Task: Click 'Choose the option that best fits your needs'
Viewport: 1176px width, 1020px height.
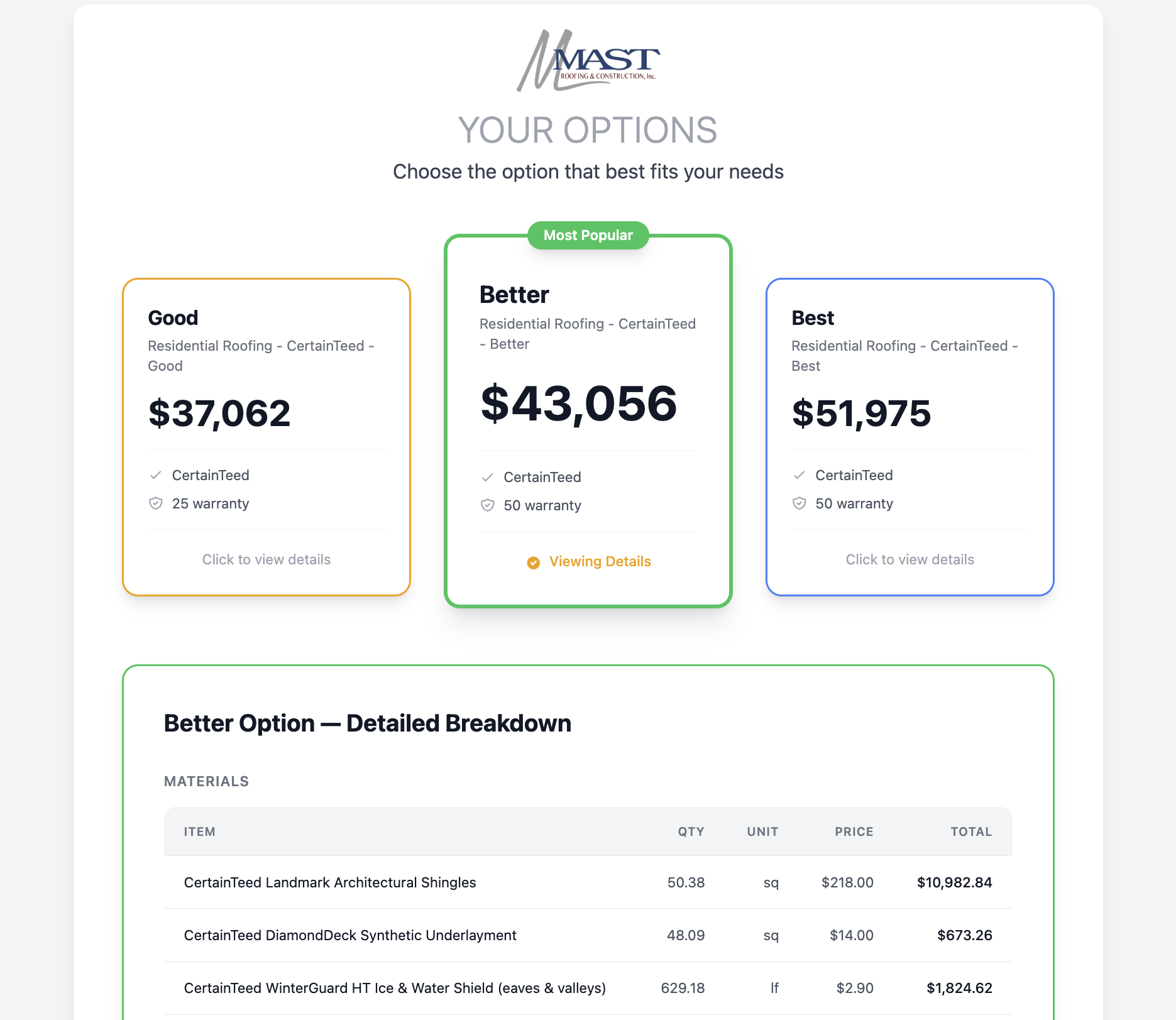Action: pos(588,172)
